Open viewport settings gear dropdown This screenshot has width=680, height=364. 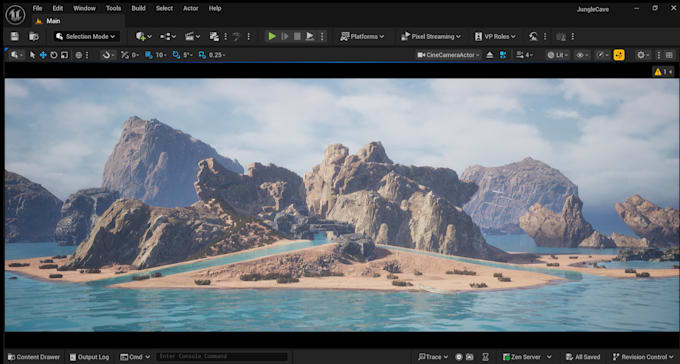[x=643, y=55]
